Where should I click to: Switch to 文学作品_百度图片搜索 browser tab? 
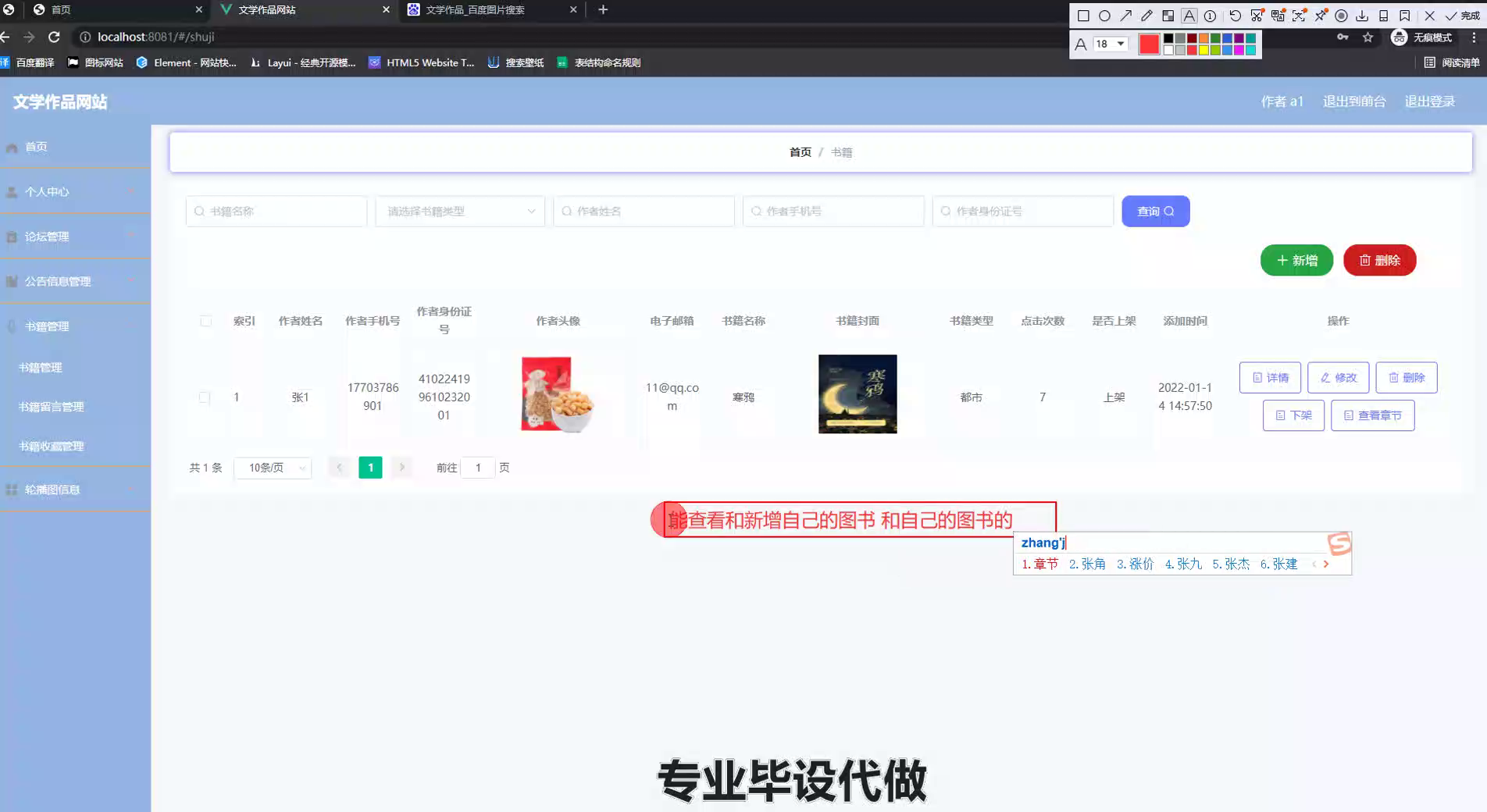click(x=492, y=9)
